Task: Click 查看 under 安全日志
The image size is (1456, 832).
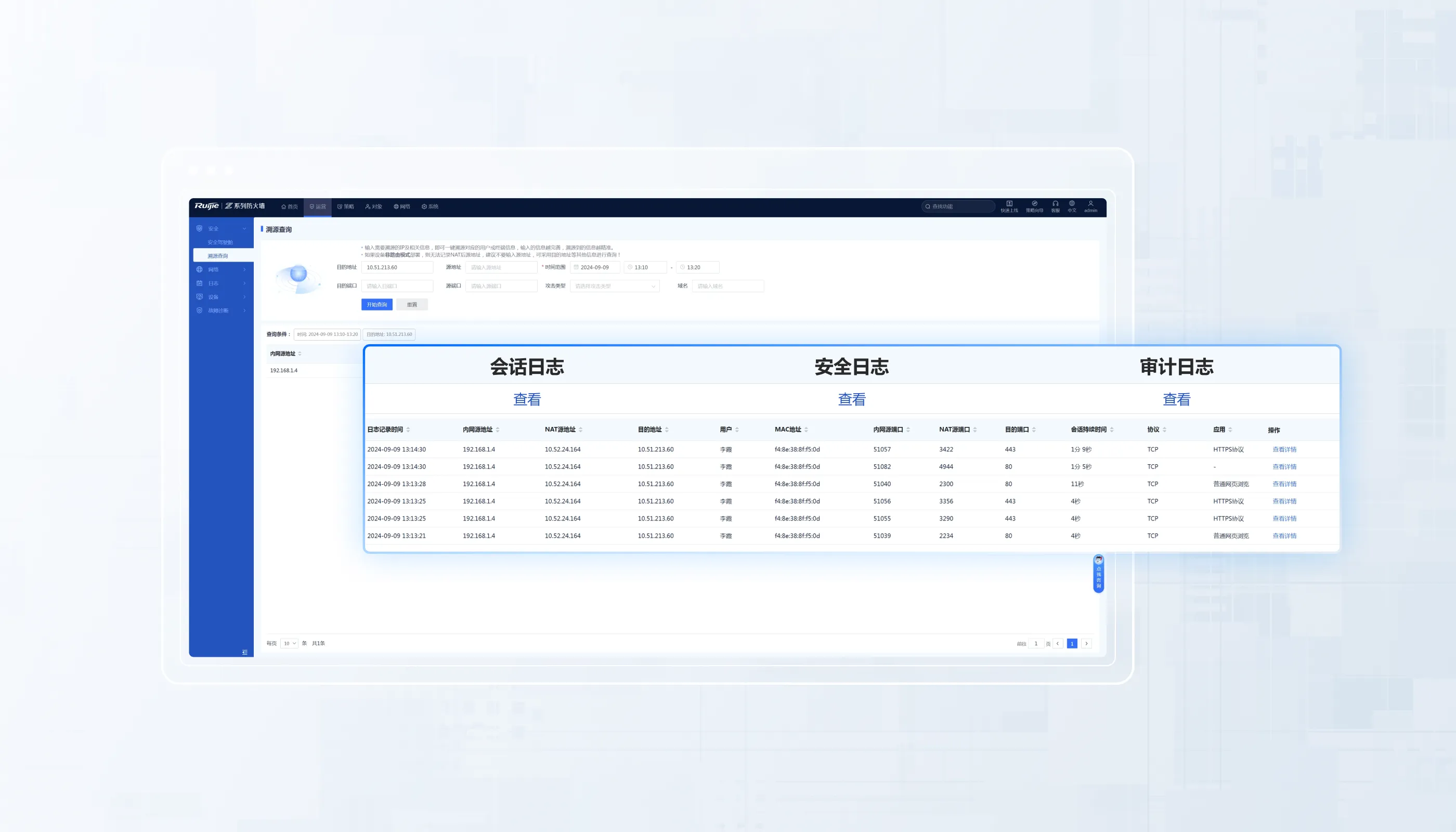Action: coord(851,399)
